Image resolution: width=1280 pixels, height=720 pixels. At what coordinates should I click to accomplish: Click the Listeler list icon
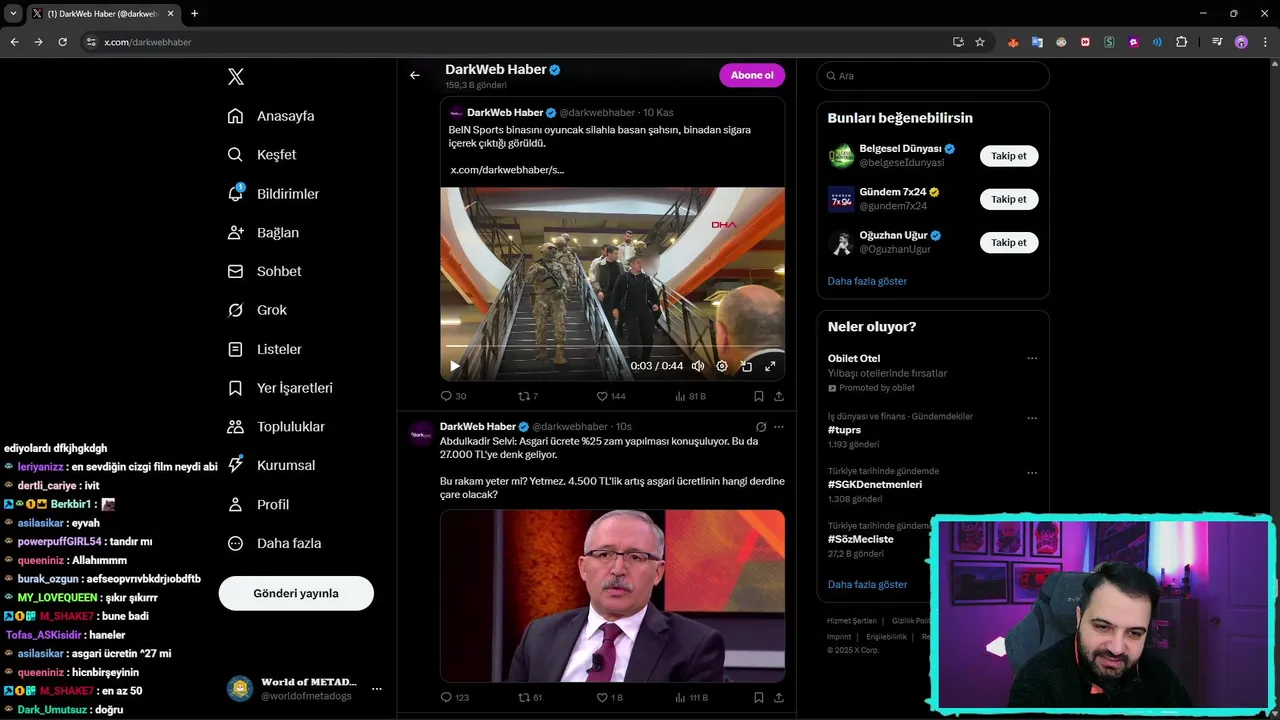click(x=235, y=349)
